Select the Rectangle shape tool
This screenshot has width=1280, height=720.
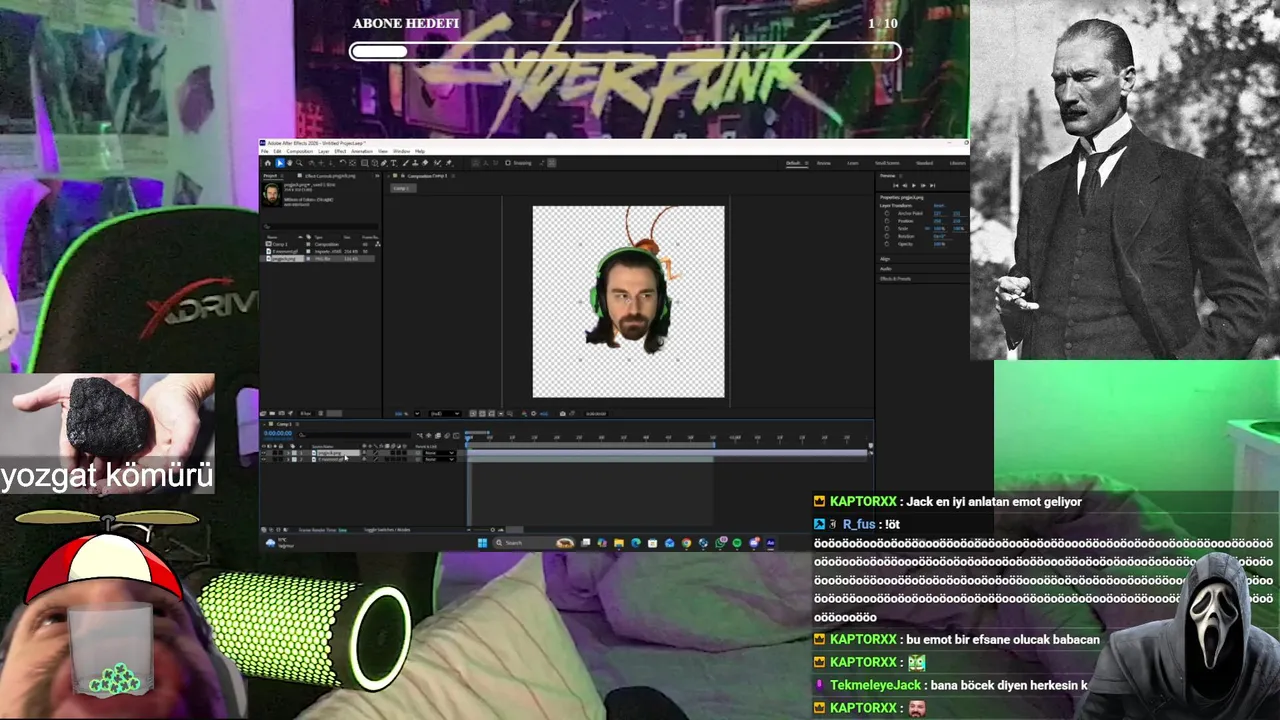point(365,163)
